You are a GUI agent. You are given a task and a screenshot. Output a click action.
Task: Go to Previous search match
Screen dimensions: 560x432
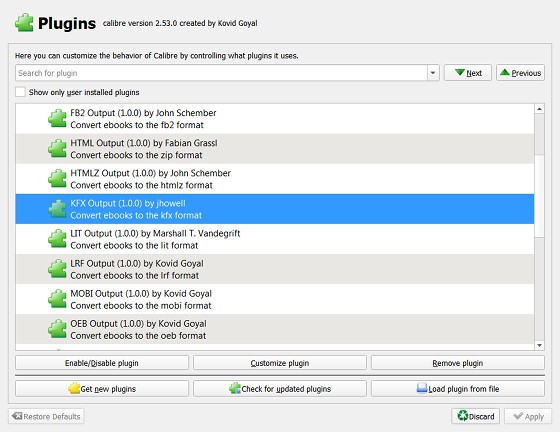tap(520, 73)
